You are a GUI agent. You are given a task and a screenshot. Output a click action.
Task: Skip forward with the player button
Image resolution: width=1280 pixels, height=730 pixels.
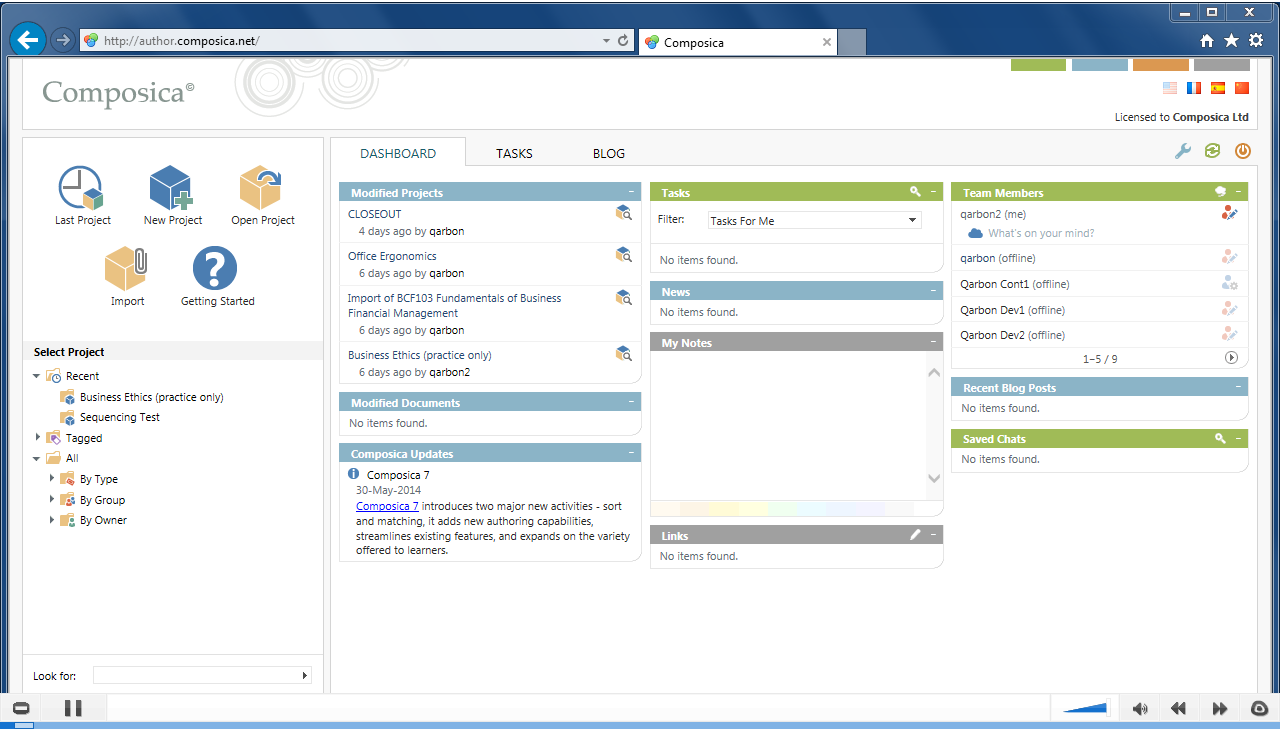(x=1219, y=708)
